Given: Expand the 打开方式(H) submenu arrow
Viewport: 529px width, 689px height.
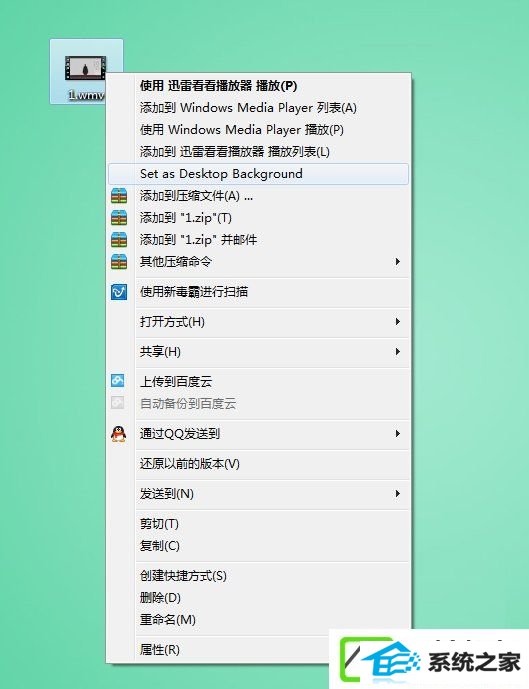Looking at the screenshot, I should pos(397,322).
